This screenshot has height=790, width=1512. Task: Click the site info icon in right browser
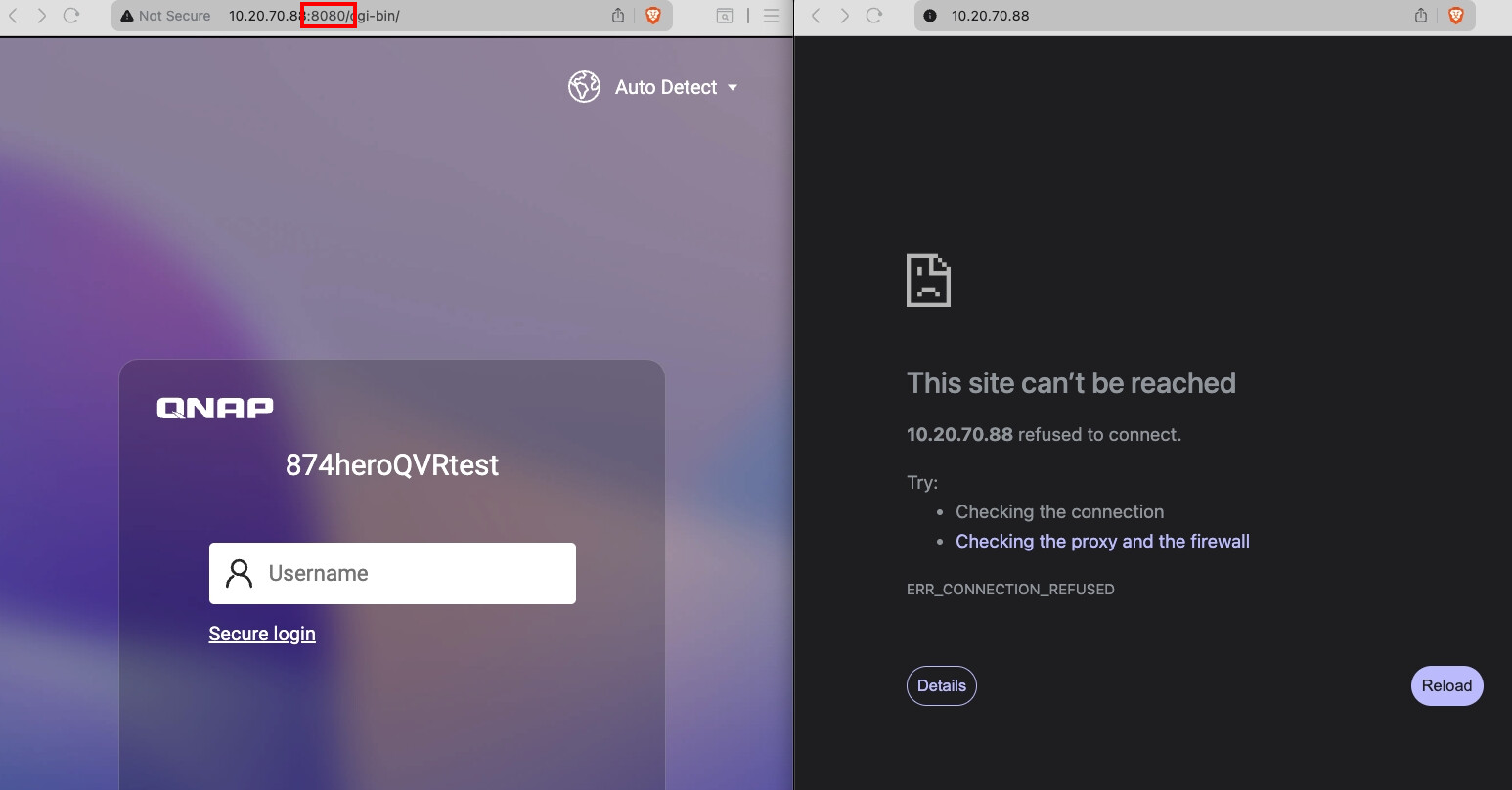click(x=930, y=16)
